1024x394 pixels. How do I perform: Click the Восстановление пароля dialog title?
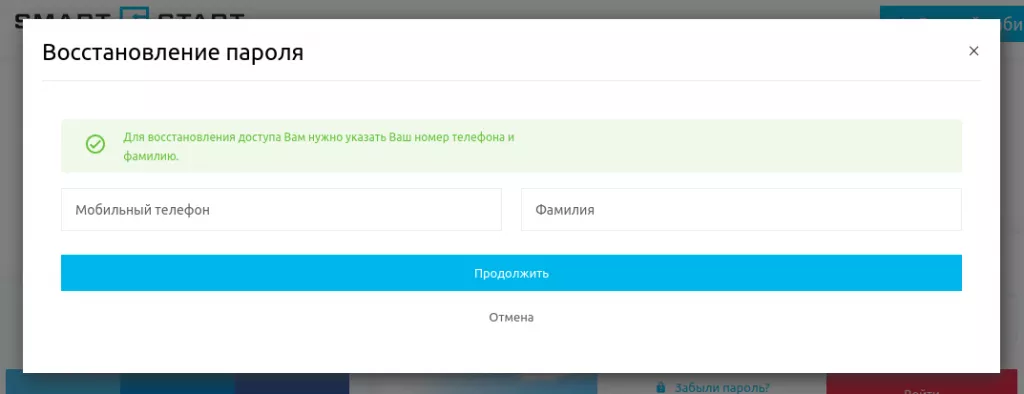[x=173, y=53]
